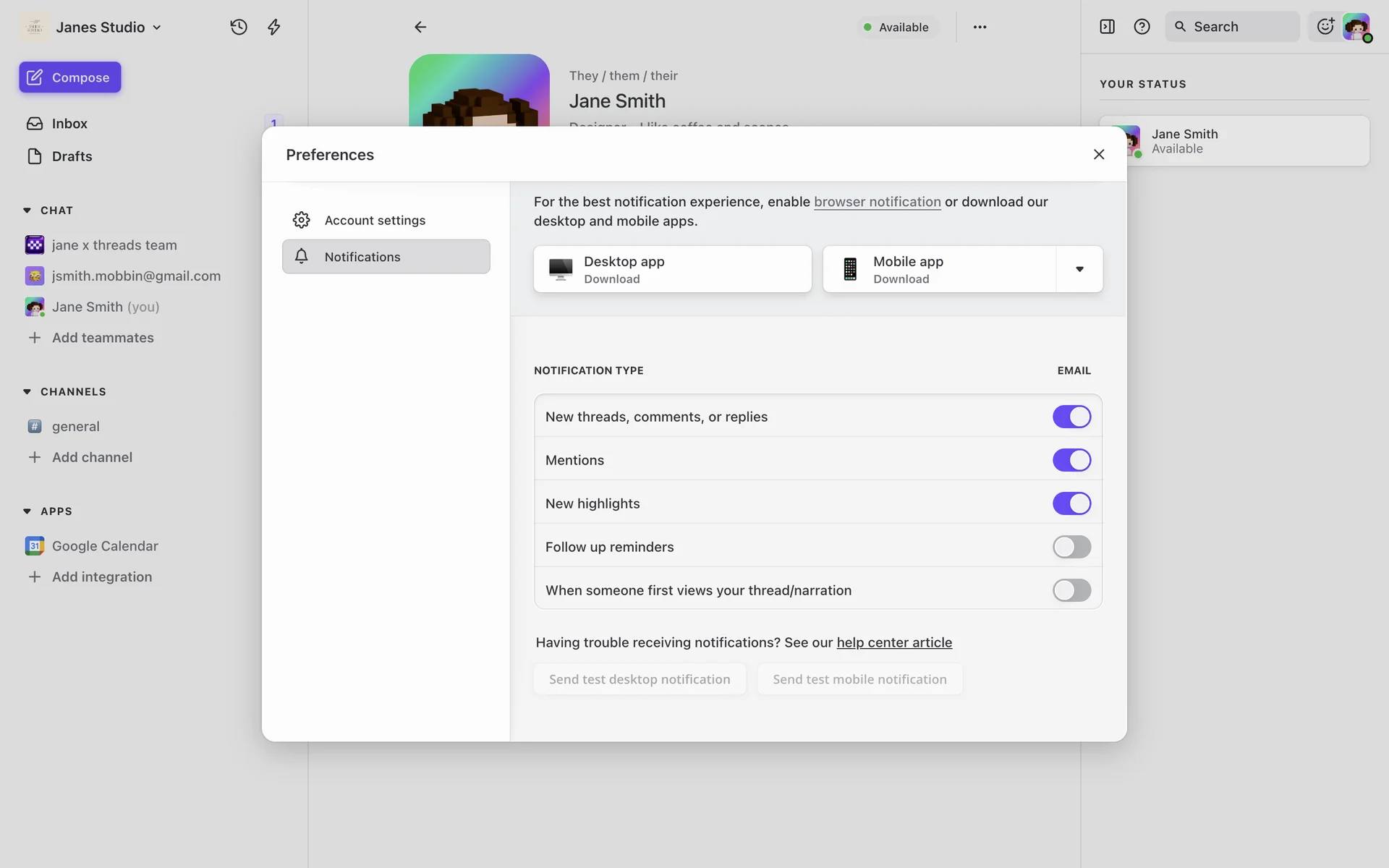
Task: Open Google Calendar app in sidebar
Action: [105, 546]
